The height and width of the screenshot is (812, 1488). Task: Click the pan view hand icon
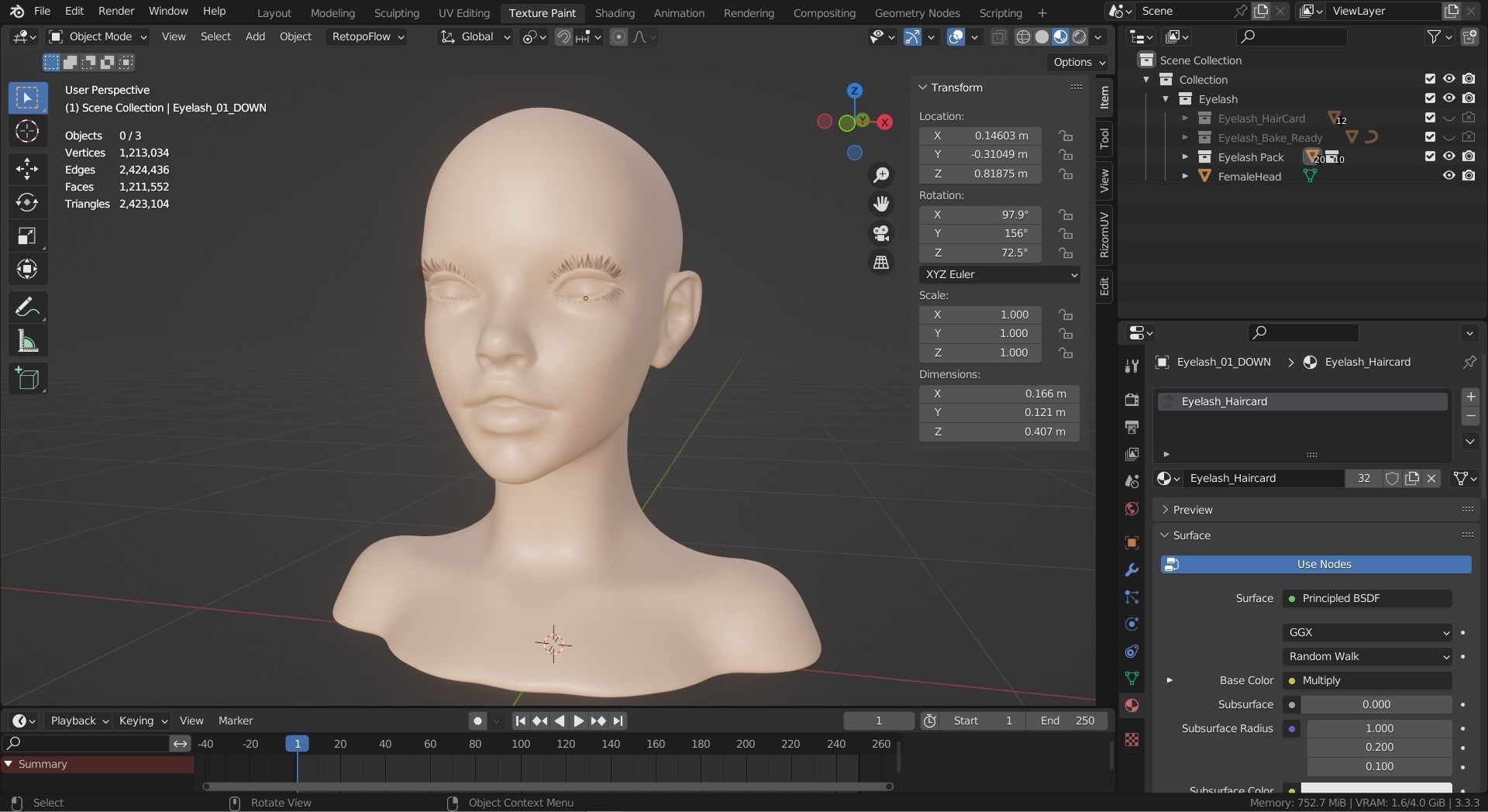click(x=881, y=204)
